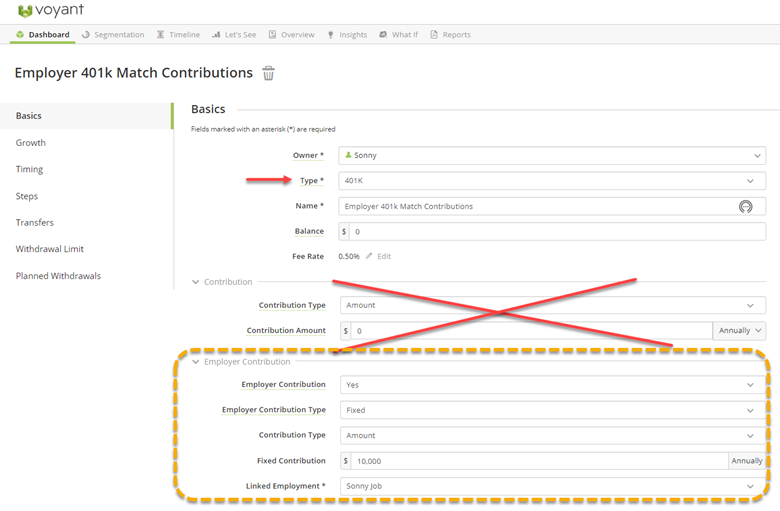This screenshot has width=780, height=511.
Task: Go to the Timeline tab
Action: [x=179, y=35]
